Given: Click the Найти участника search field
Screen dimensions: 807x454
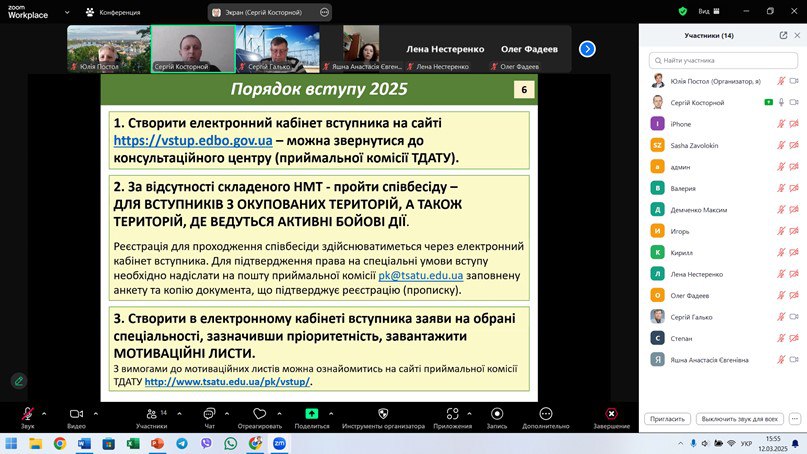Looking at the screenshot, I should (x=723, y=60).
